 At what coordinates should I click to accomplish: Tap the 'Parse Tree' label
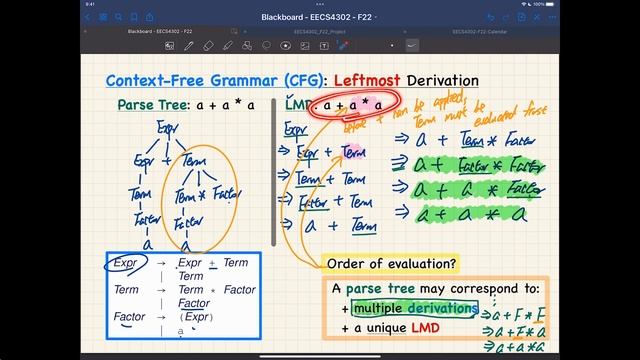tap(152, 105)
